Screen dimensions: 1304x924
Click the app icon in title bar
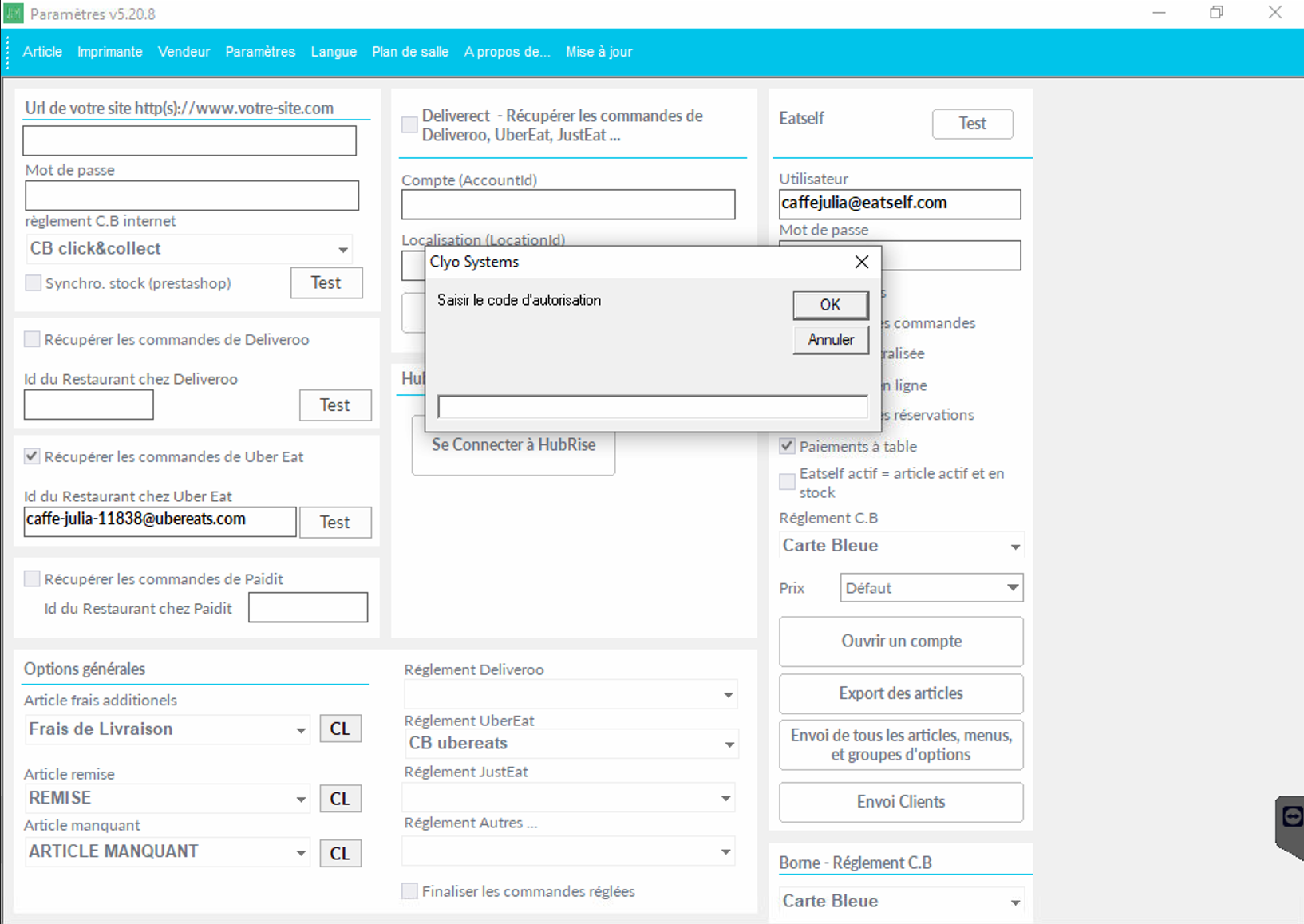(x=14, y=14)
